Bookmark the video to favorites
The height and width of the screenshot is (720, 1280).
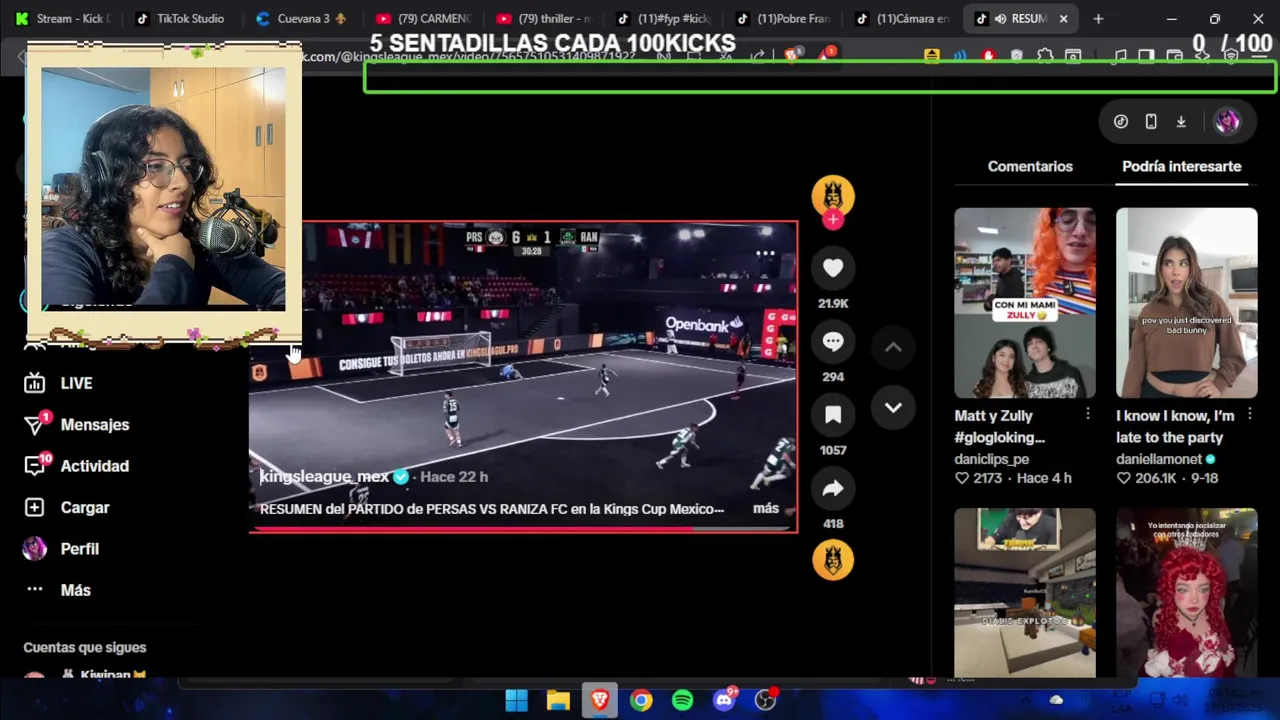pyautogui.click(x=833, y=415)
